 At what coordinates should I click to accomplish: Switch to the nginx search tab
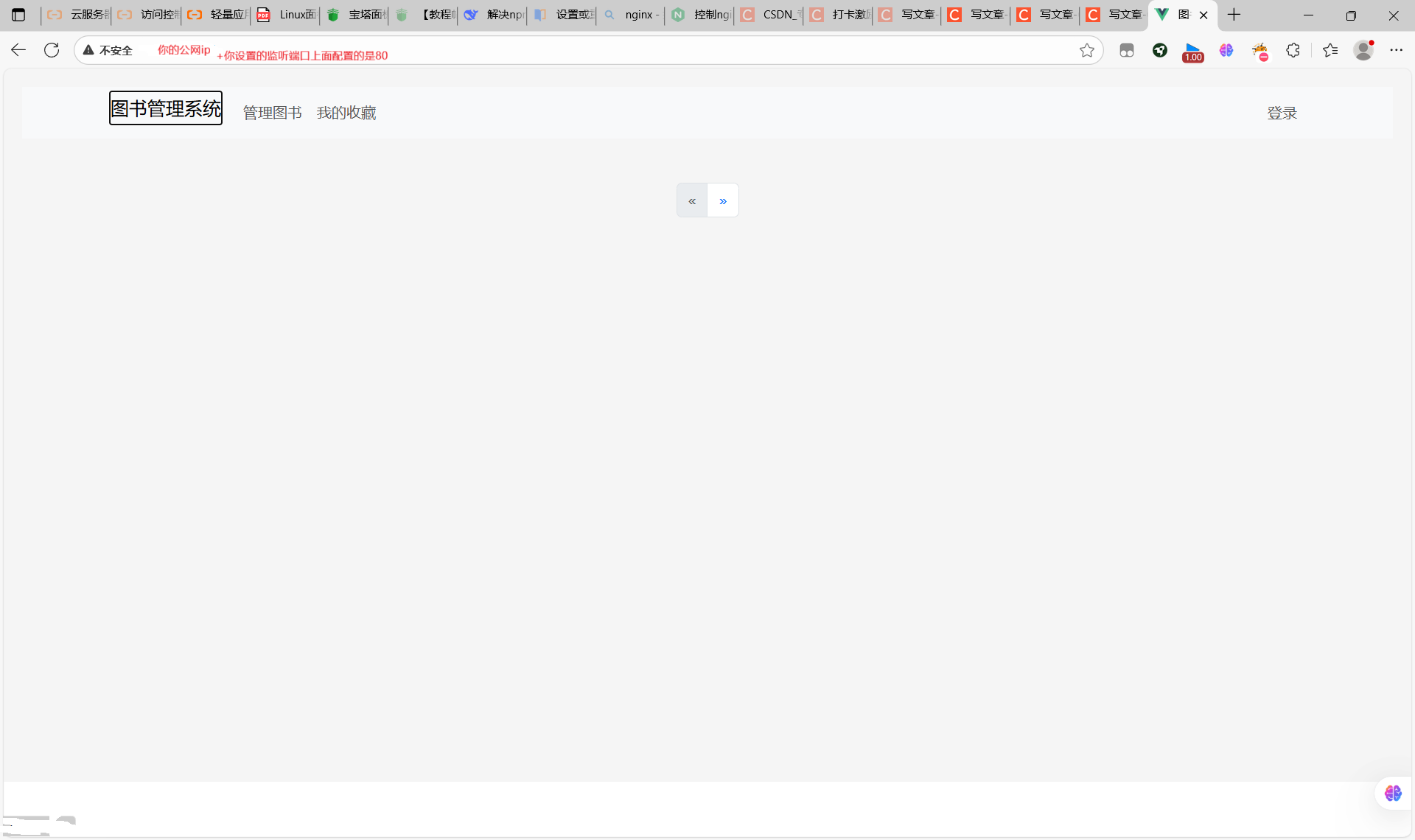pyautogui.click(x=632, y=15)
